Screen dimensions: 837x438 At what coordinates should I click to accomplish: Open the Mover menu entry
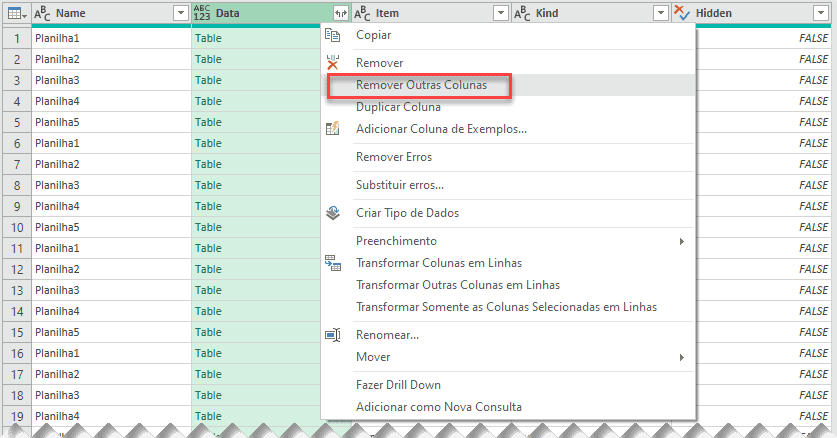click(x=508, y=357)
